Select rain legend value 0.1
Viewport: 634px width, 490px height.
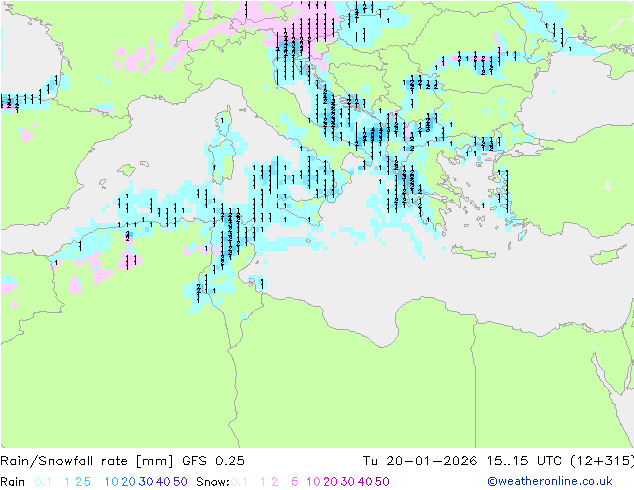43,482
